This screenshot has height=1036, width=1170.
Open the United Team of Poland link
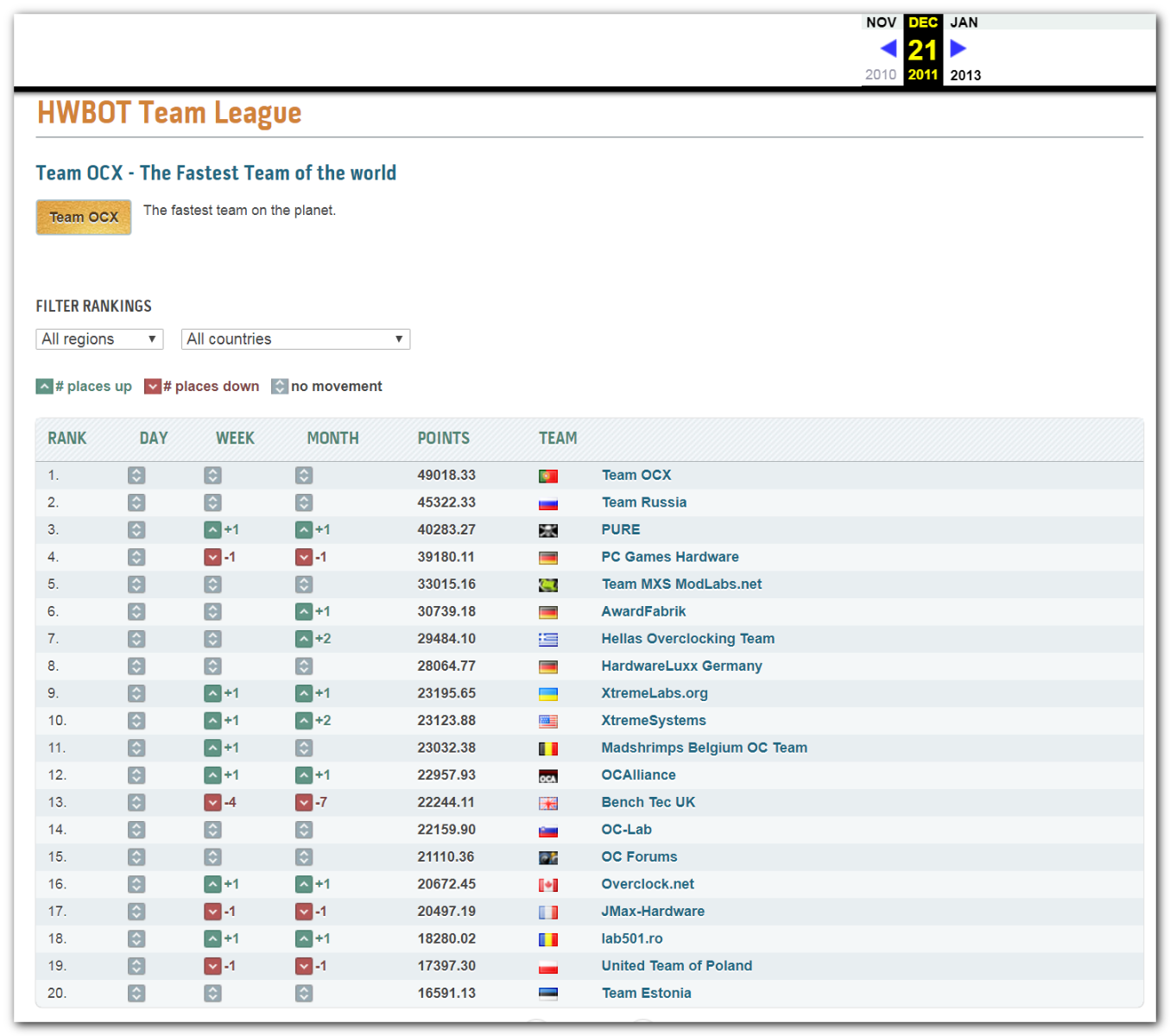pos(677,966)
